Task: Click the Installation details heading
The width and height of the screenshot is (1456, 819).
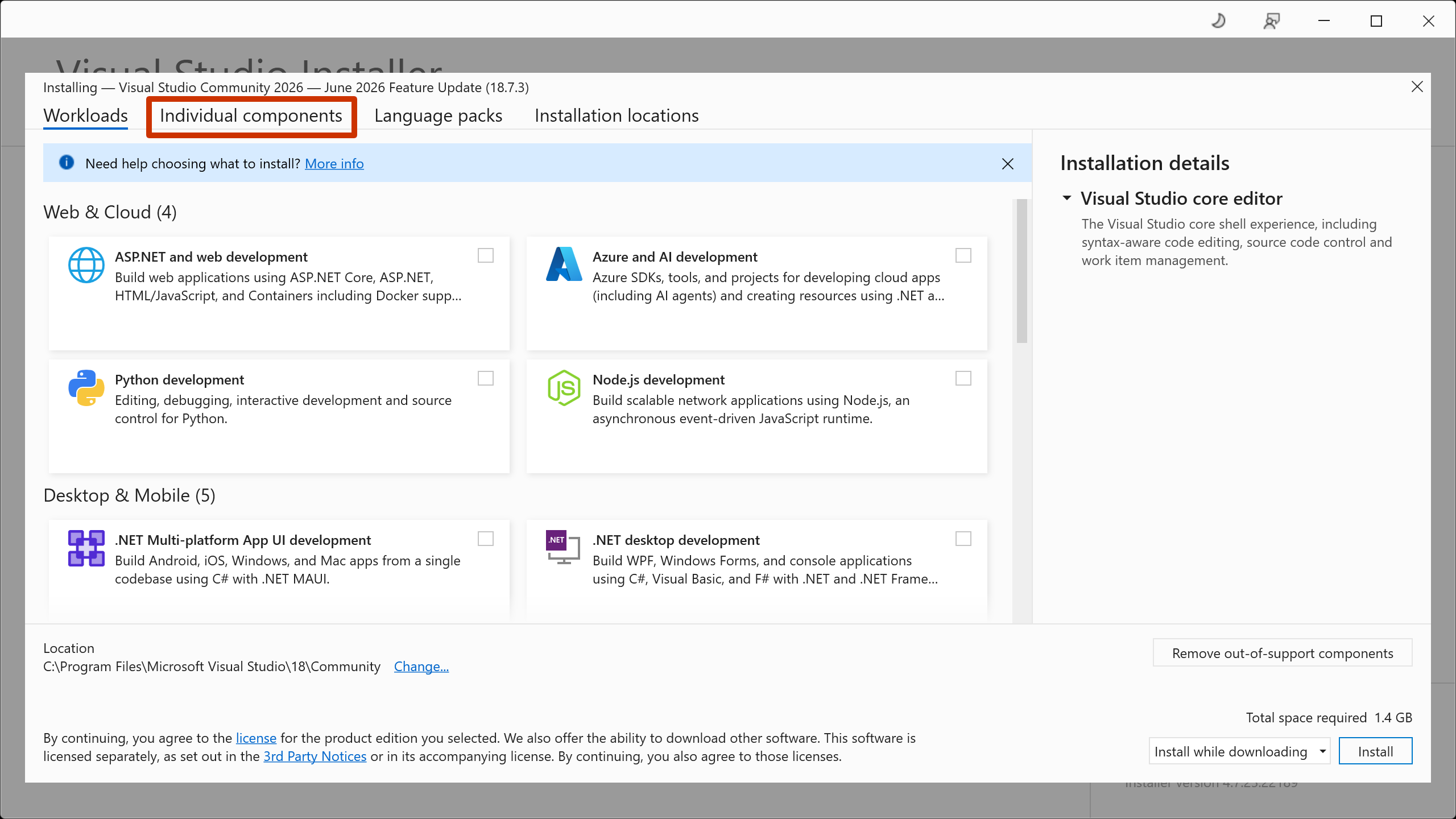Action: [x=1145, y=163]
